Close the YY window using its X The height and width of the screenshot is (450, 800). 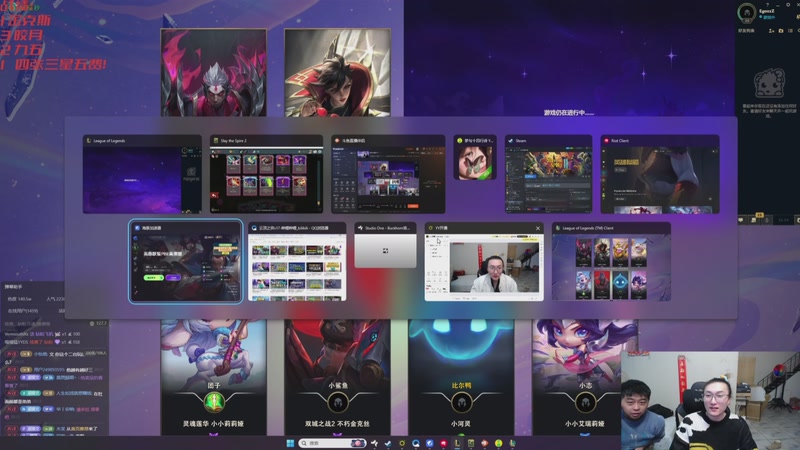coord(538,228)
